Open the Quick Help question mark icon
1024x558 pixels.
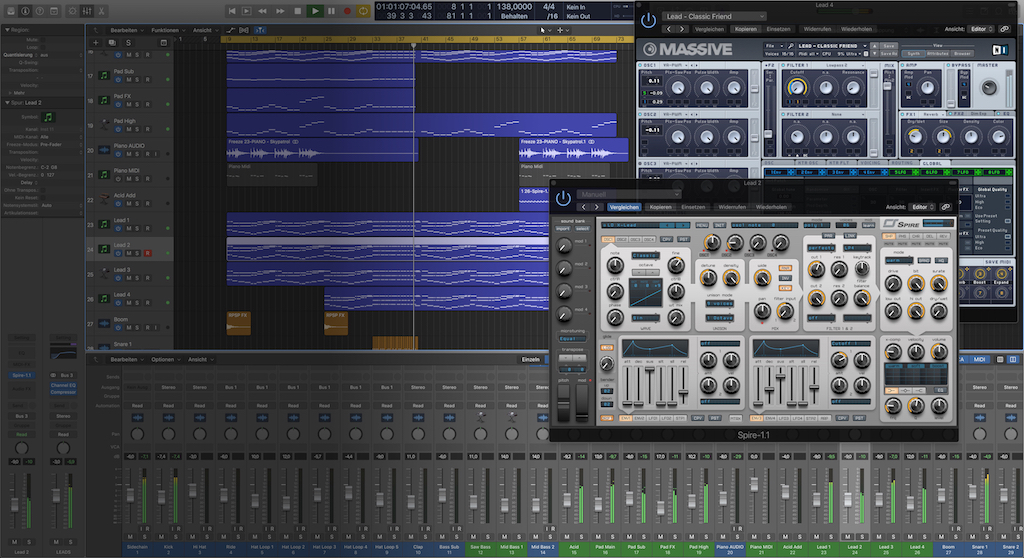[x=40, y=10]
